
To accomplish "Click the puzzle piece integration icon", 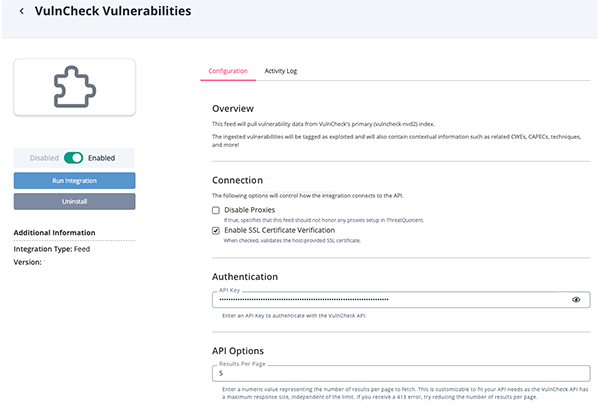I will 74,87.
